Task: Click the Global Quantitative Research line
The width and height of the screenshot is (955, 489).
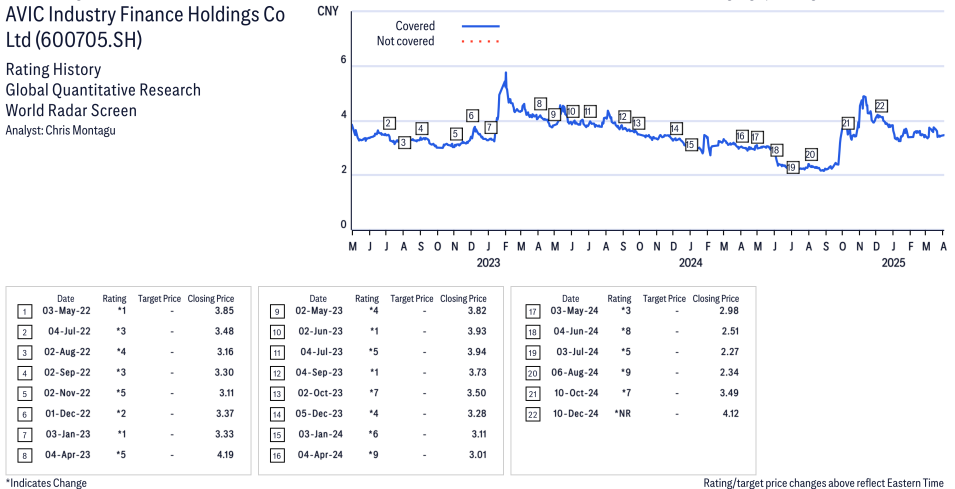Action: coord(103,90)
